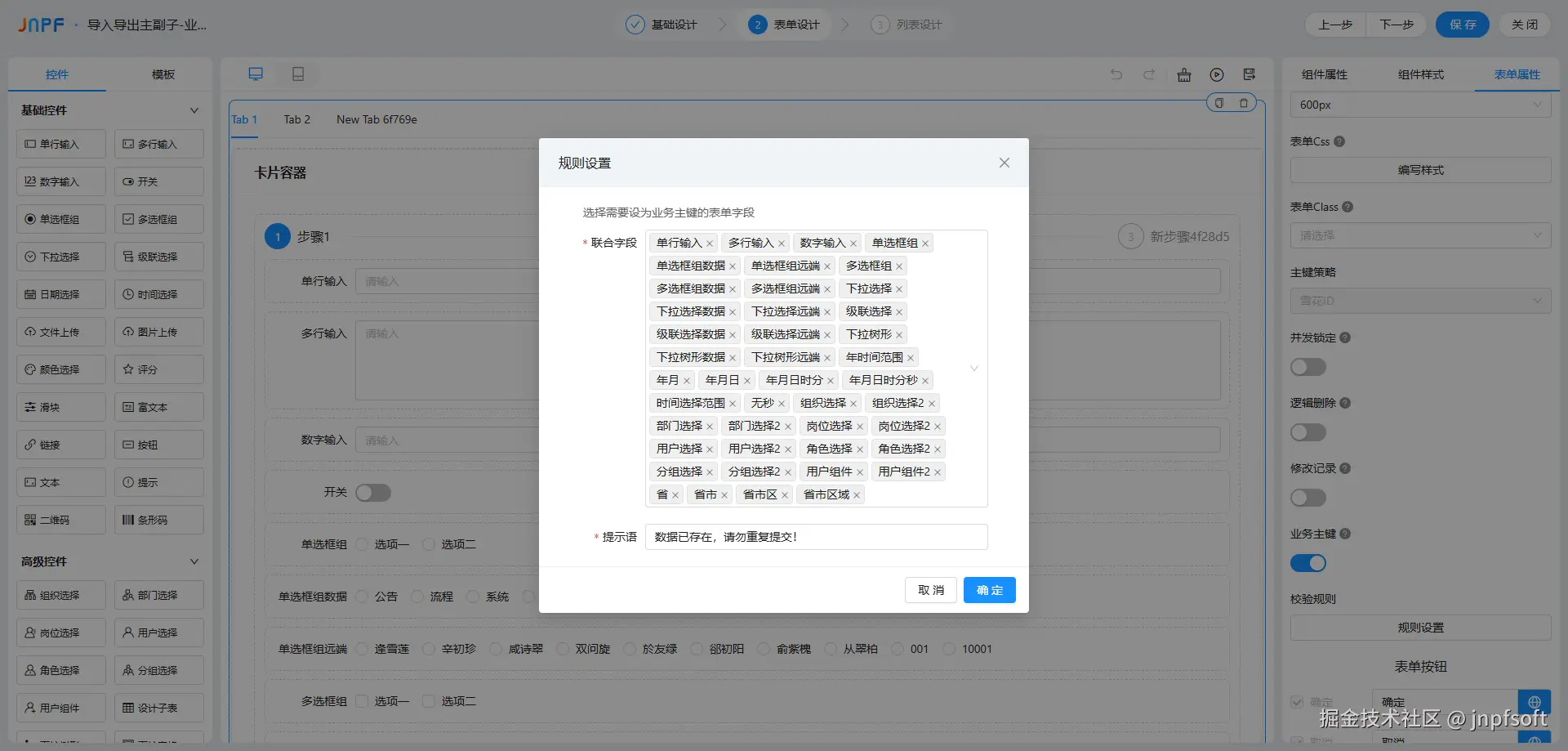The image size is (1568, 751).
Task: Click the 单行输入 form field
Action: pyautogui.click(x=788, y=281)
